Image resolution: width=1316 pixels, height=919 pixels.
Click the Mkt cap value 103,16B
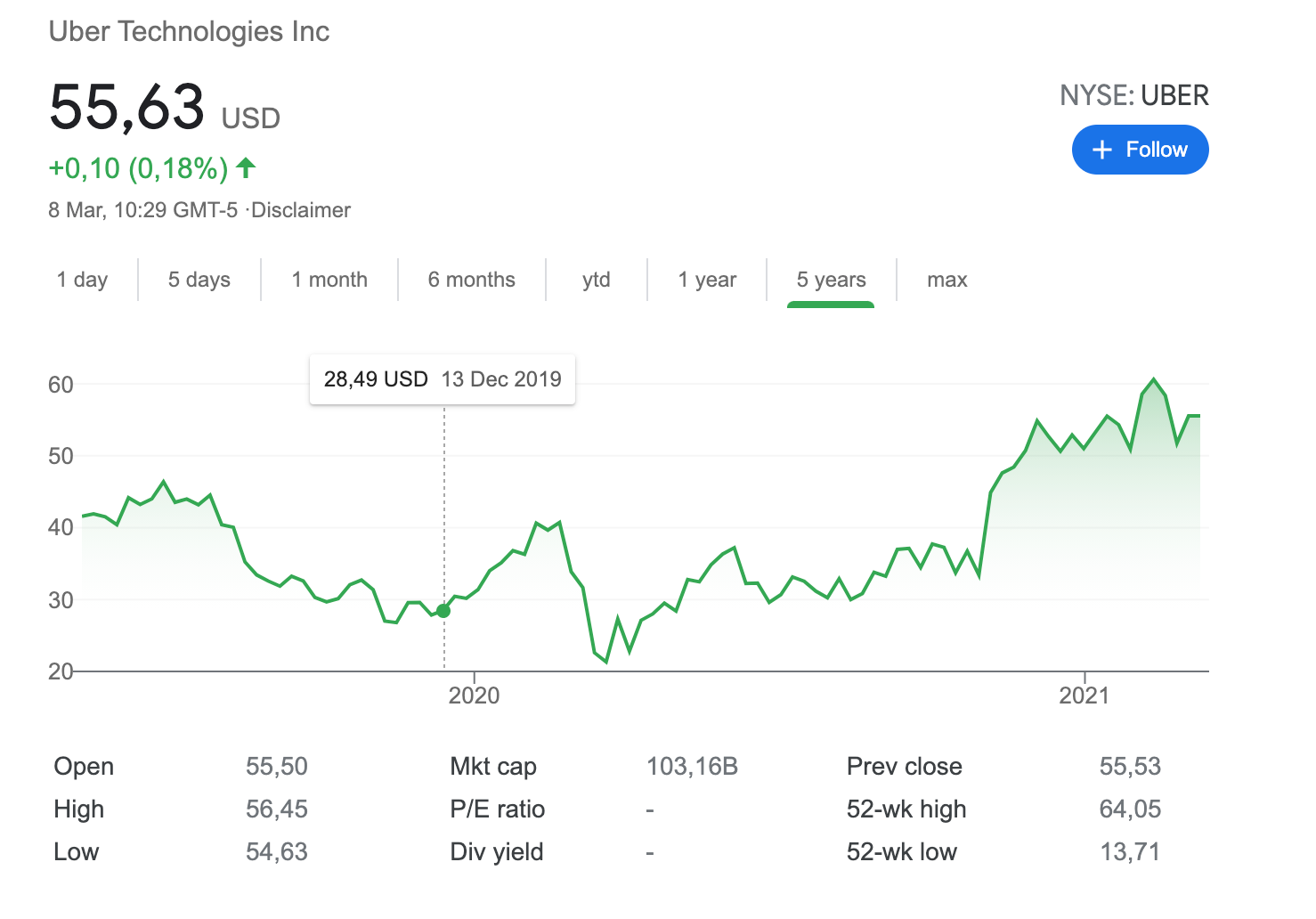coord(692,767)
